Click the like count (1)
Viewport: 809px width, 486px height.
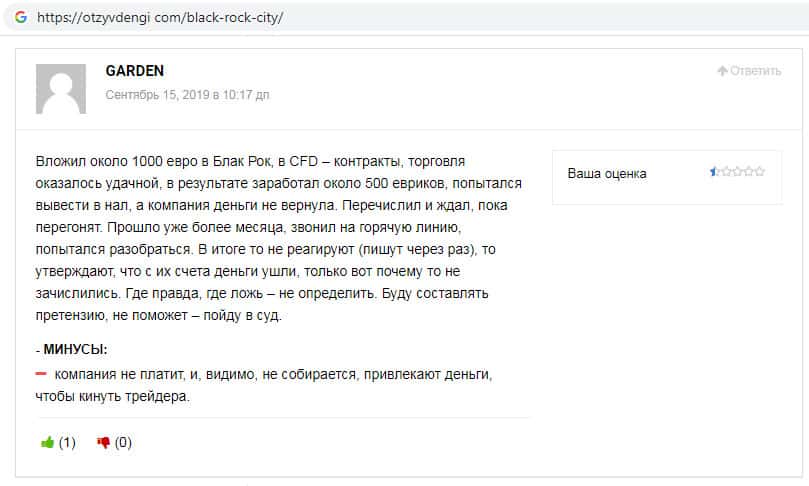click(x=67, y=442)
